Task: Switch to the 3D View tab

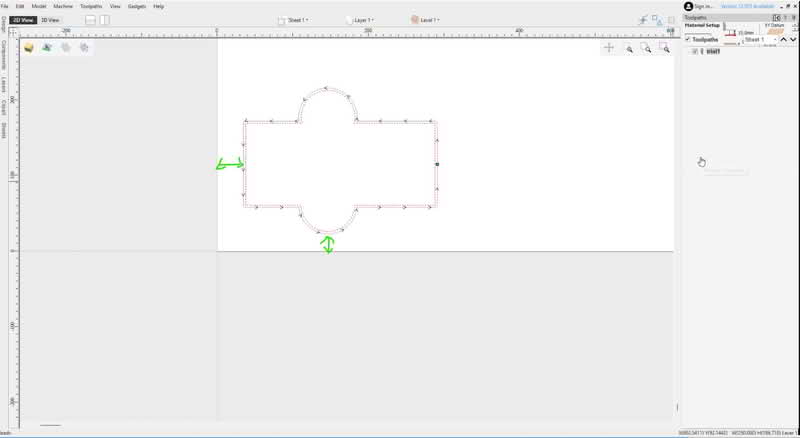Action: (x=50, y=20)
